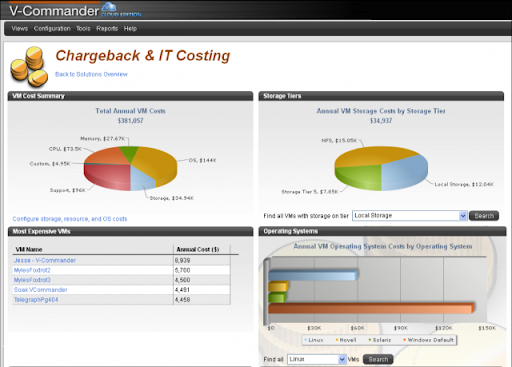Click the Linux legend entry
The image size is (512, 367).
[314, 340]
